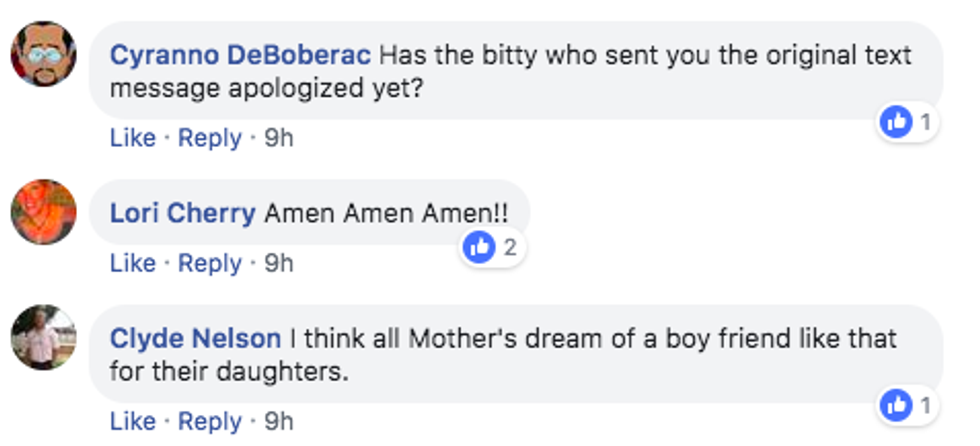Reply to Lori Cherry's comment
Screen dimensions: 980x446
click(210, 263)
